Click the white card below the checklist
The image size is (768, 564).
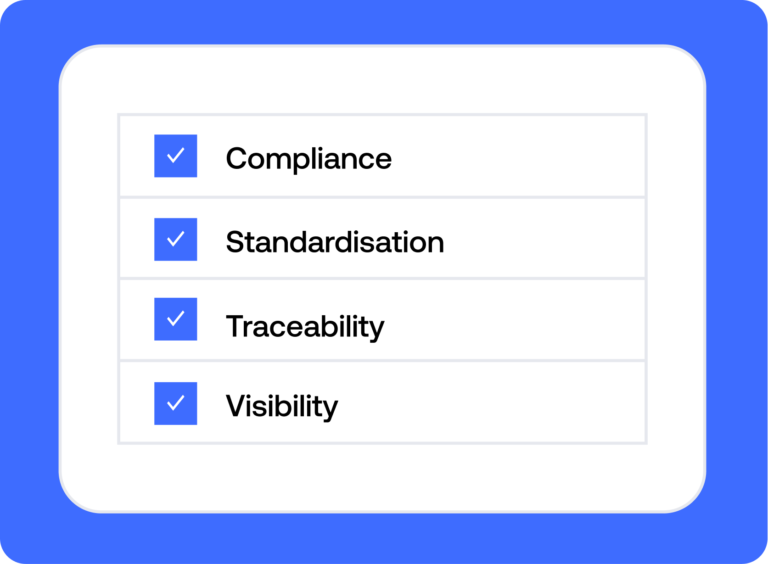(382, 476)
